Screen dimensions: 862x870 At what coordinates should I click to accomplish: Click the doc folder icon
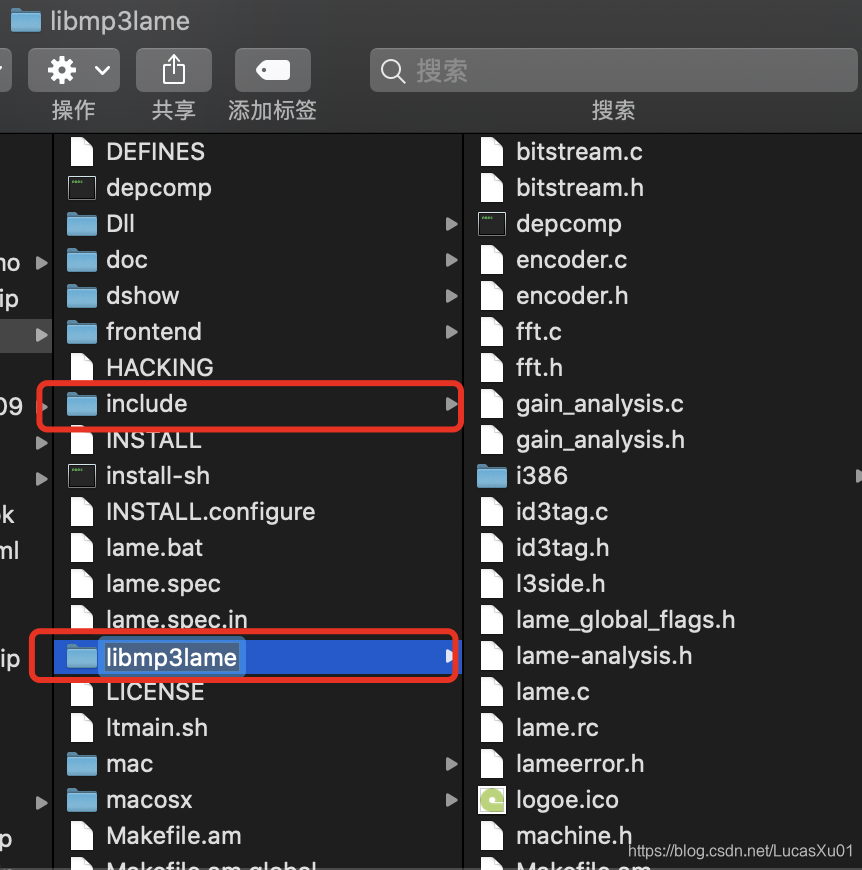click(82, 260)
